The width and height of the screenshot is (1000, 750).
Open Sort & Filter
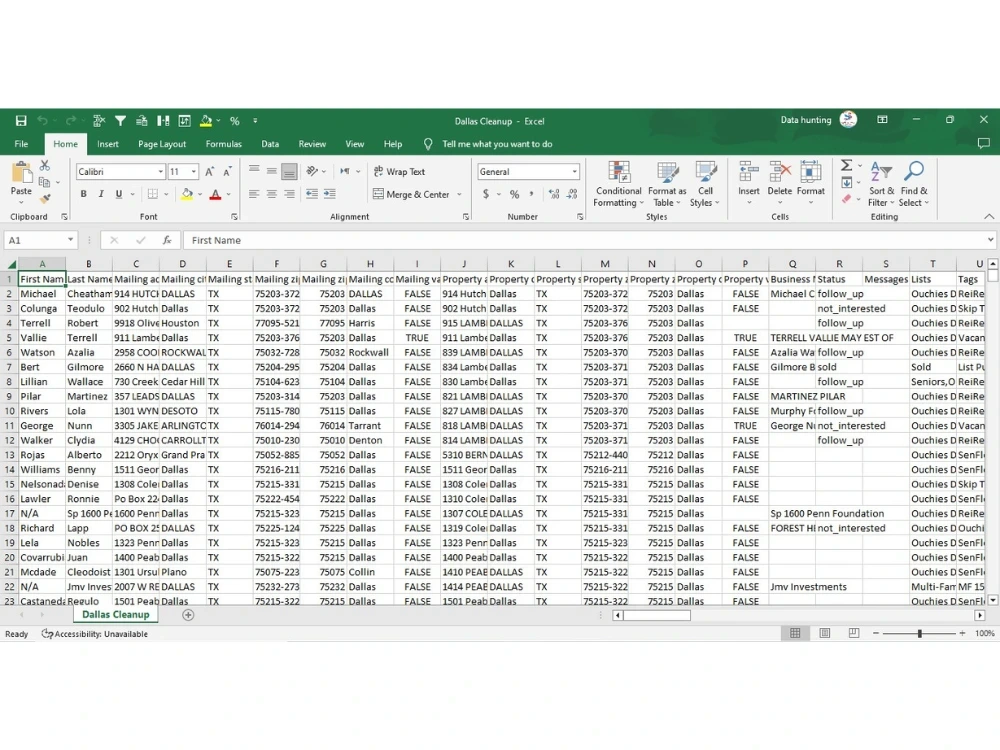[x=881, y=184]
